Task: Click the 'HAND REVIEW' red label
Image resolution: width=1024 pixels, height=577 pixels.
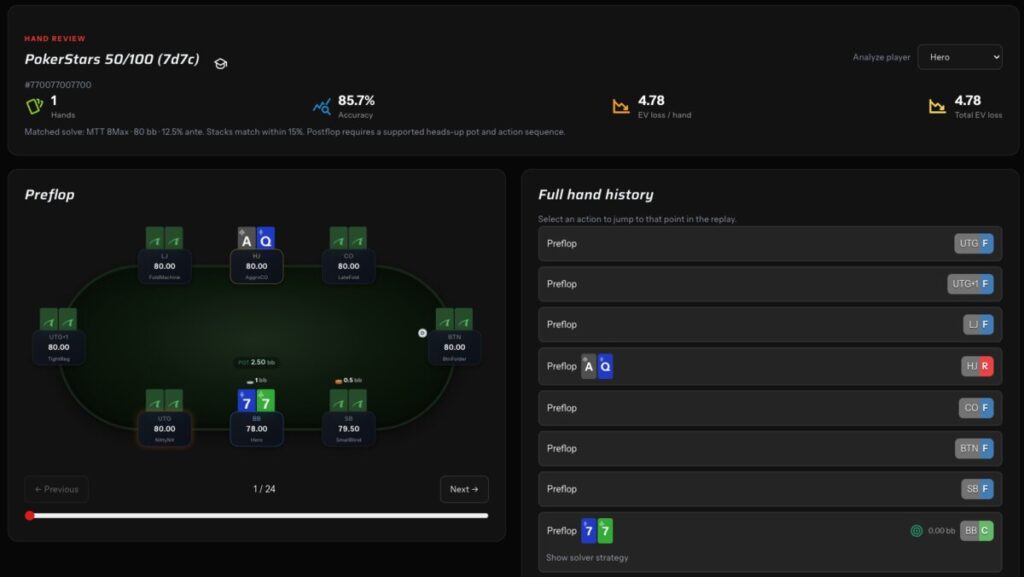Action: pyautogui.click(x=55, y=39)
